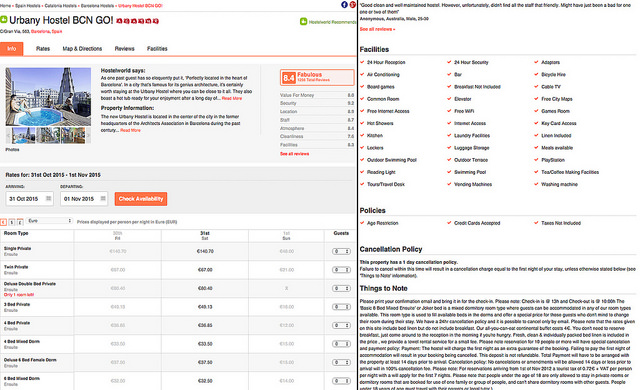The height and width of the screenshot is (390, 640).
Task: Click the Adaptors facility checkmark icon
Action: coord(536,62)
